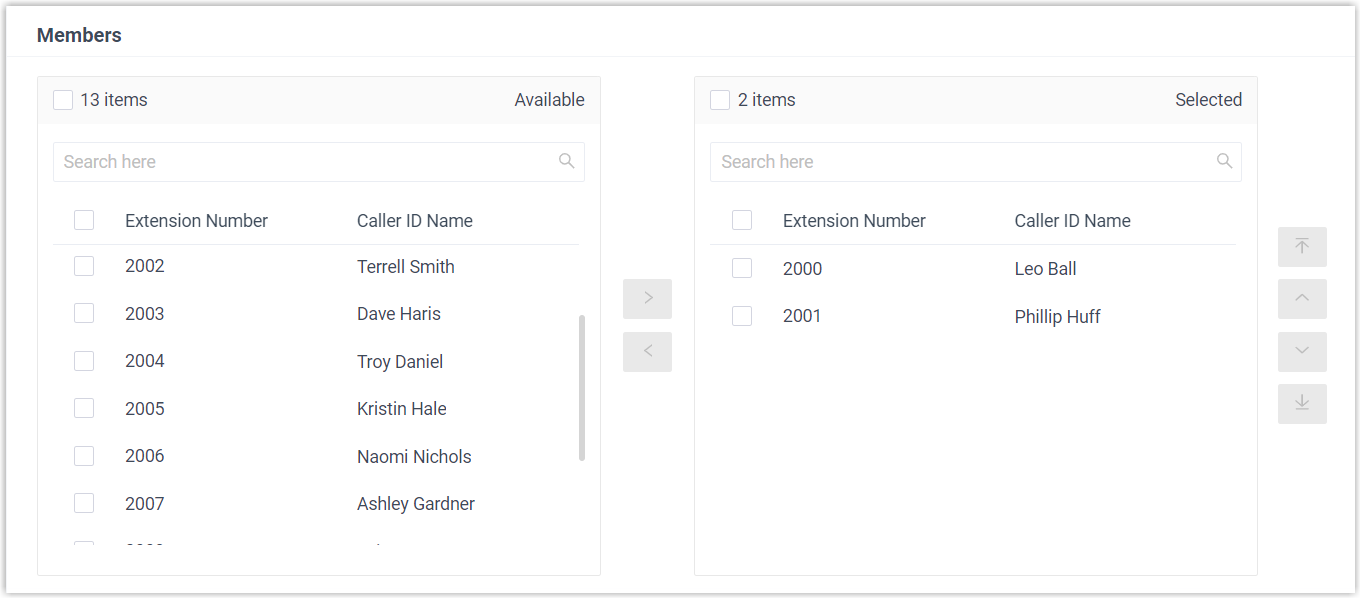Screen dimensions: 1361x599
Task: Click the Selected list search field
Action: point(960,161)
